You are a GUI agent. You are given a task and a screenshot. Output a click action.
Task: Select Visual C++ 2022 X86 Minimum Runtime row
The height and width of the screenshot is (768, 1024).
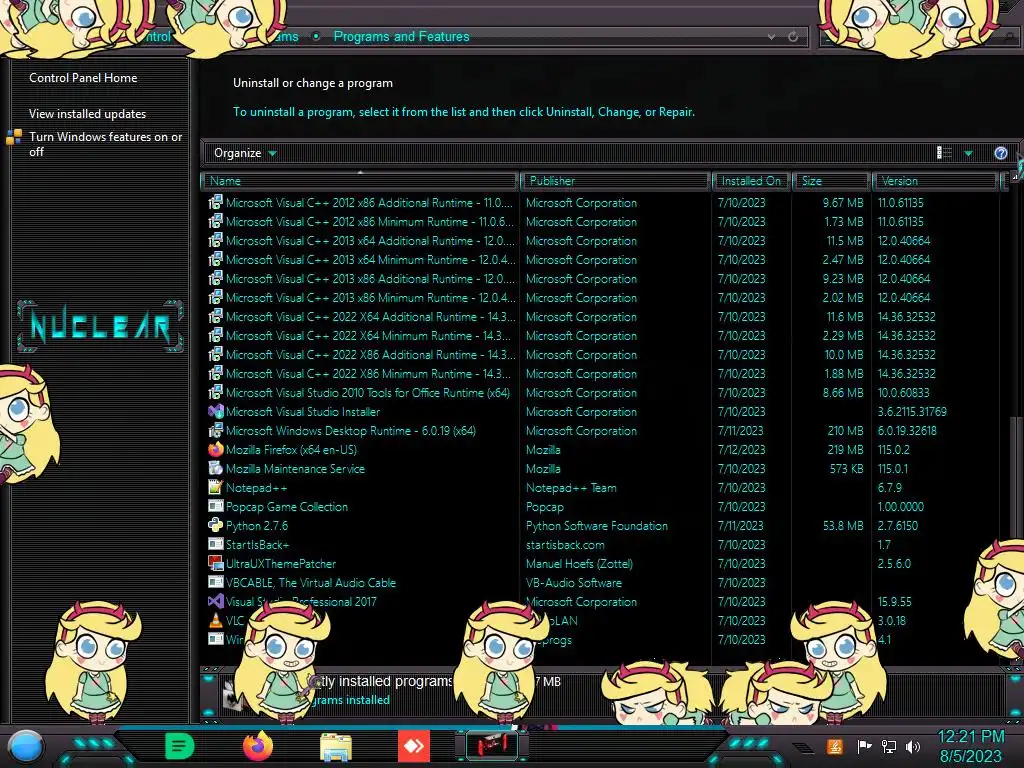pyautogui.click(x=601, y=373)
